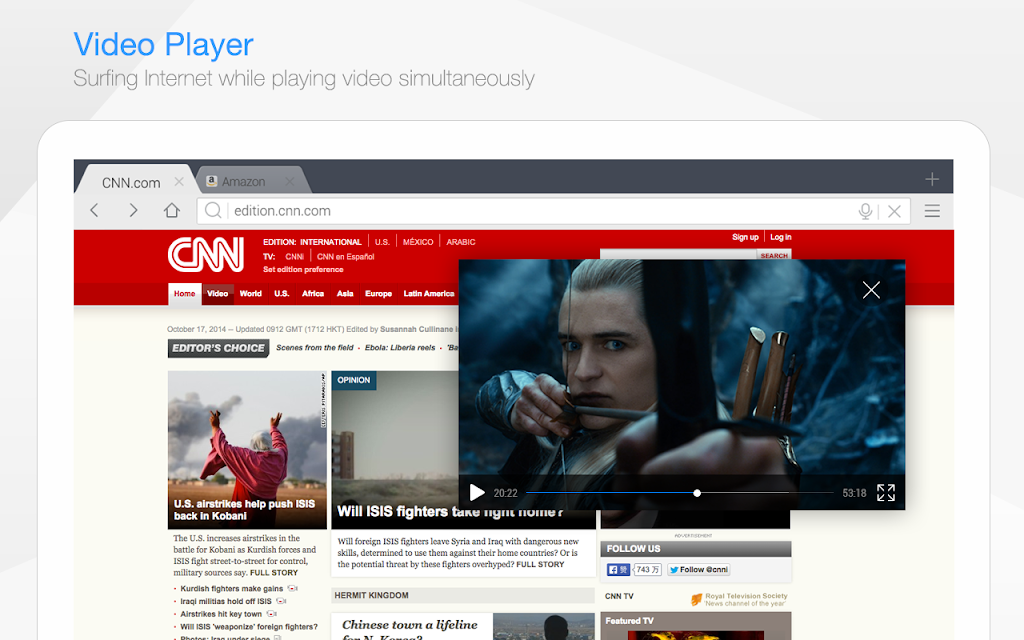Play the floating video

click(x=477, y=492)
